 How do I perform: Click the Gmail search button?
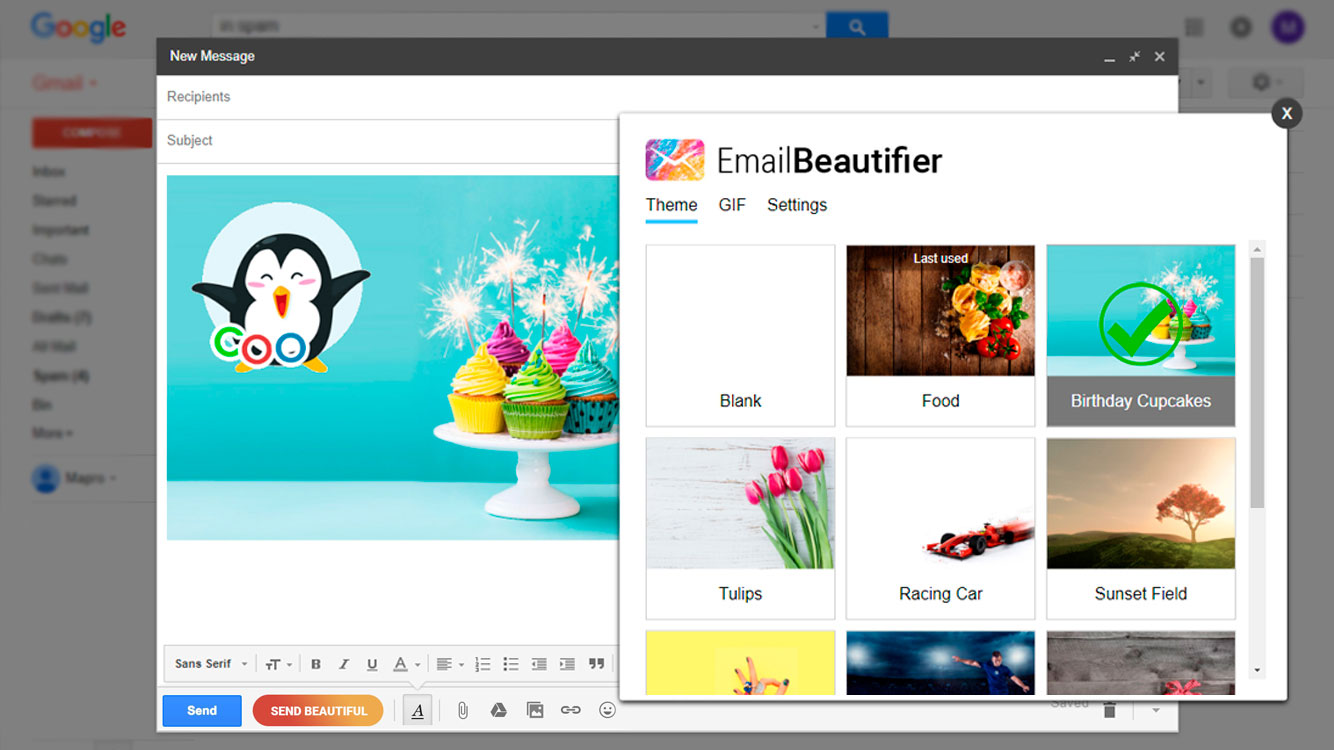857,27
